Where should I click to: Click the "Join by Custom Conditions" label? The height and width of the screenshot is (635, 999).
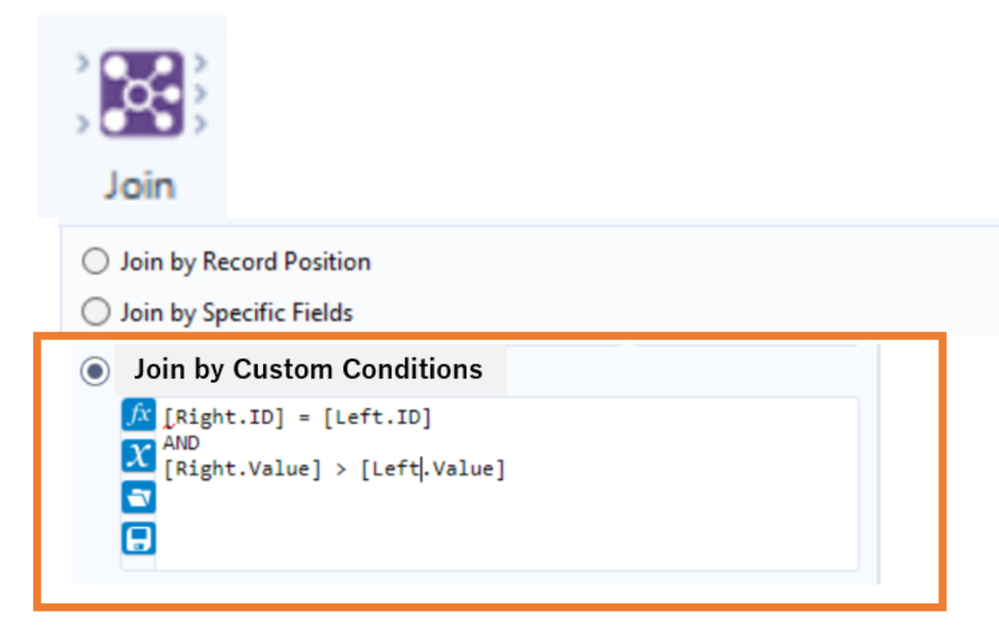(308, 369)
